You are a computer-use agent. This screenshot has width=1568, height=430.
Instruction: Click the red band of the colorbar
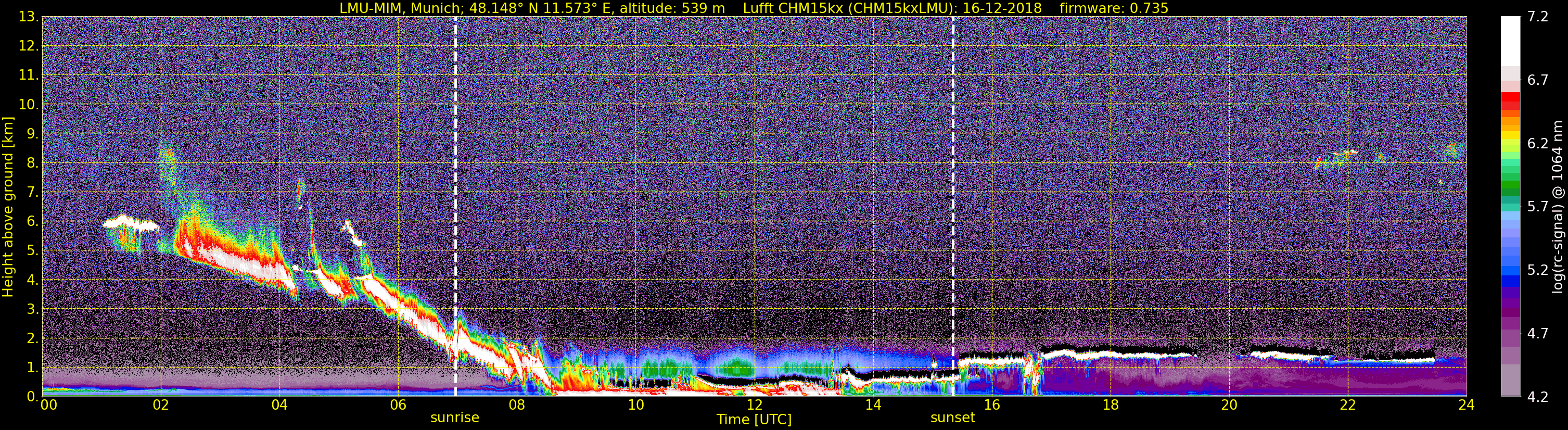1510,100
